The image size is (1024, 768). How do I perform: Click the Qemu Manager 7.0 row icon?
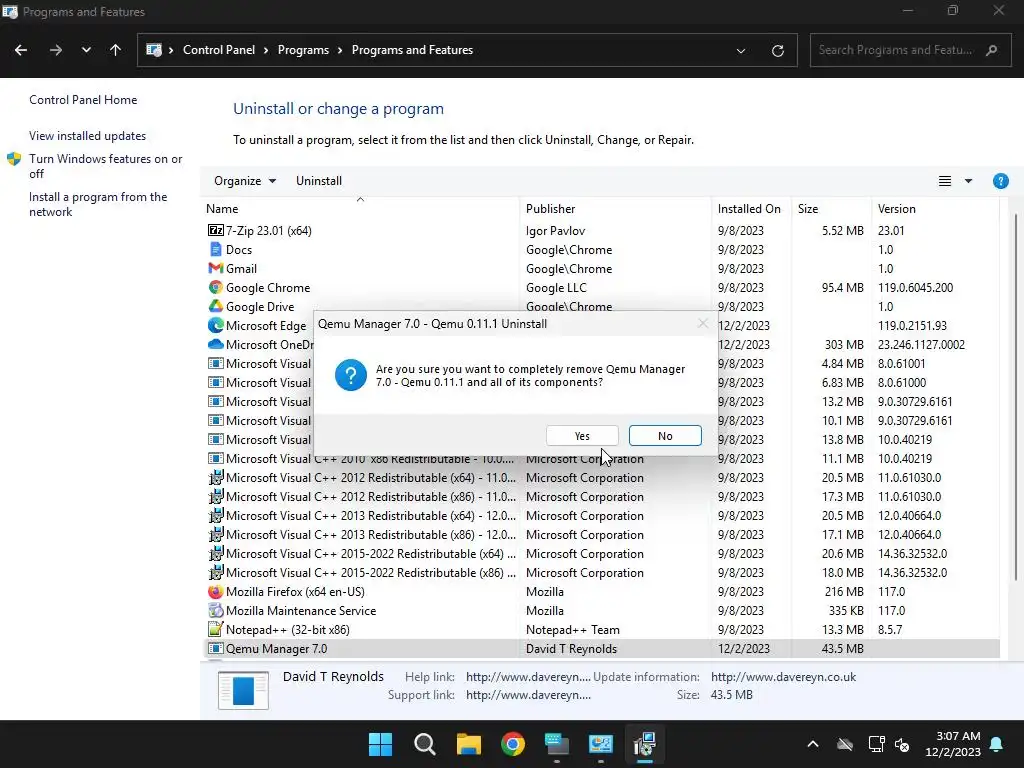215,648
